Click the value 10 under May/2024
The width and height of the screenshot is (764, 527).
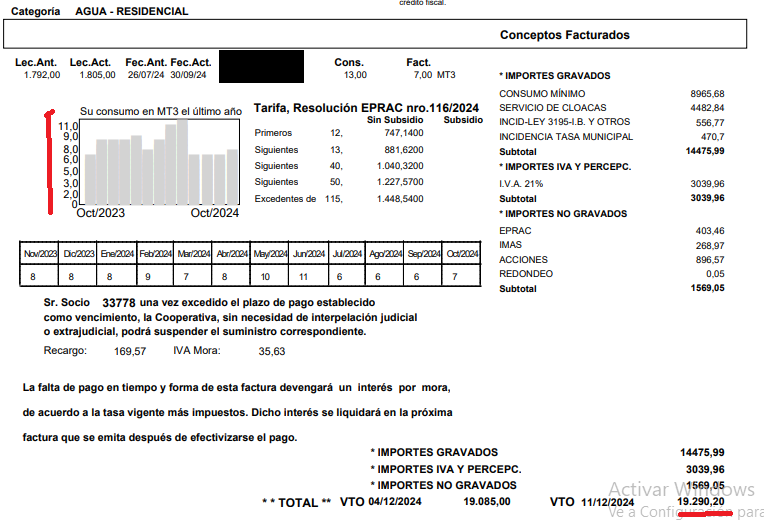(x=265, y=277)
